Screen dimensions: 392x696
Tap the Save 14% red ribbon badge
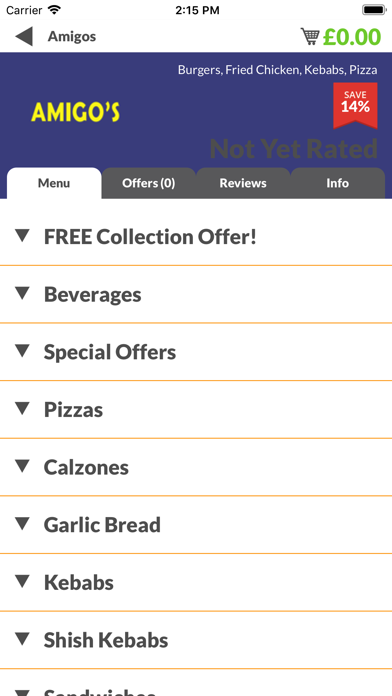[x=355, y=106]
